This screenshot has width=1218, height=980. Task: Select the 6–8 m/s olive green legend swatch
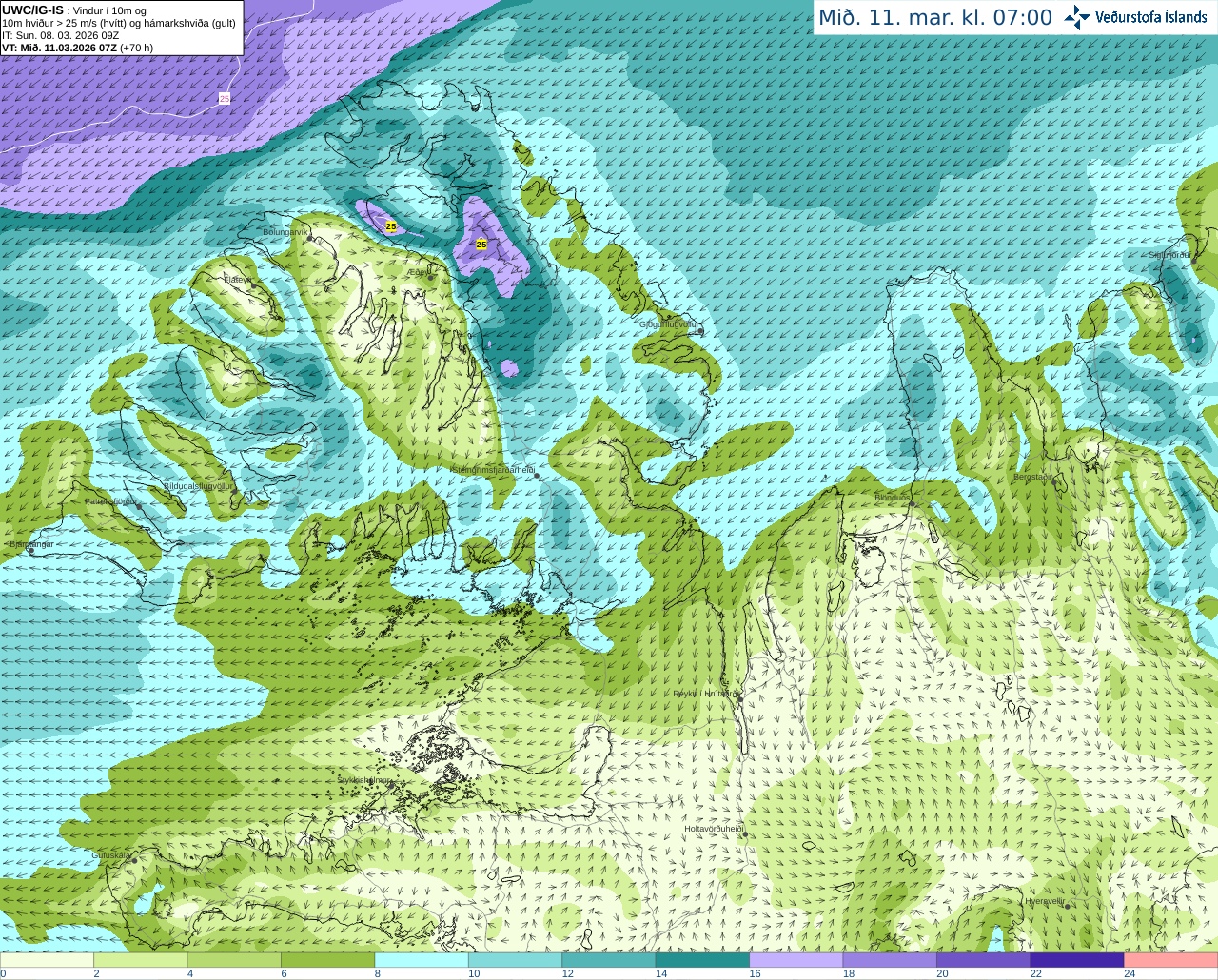click(327, 960)
